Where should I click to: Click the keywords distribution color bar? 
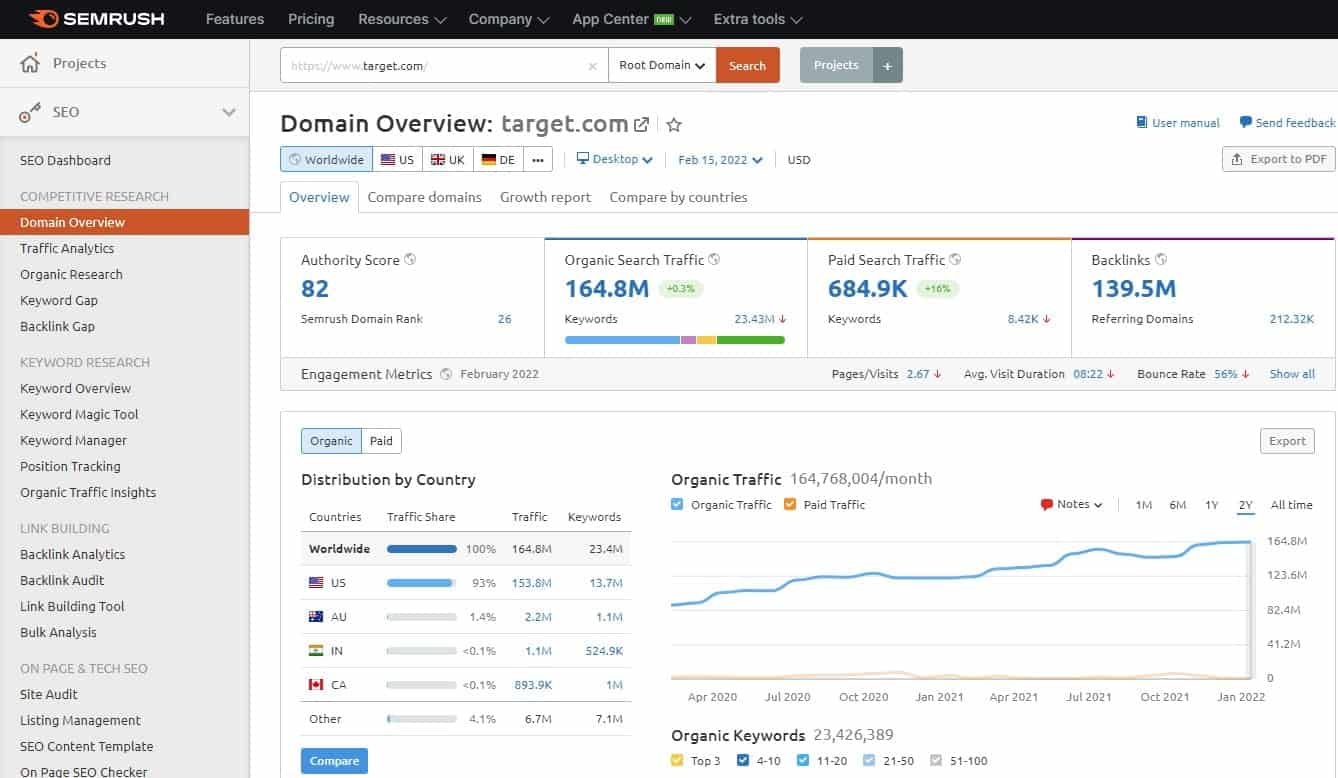676,340
